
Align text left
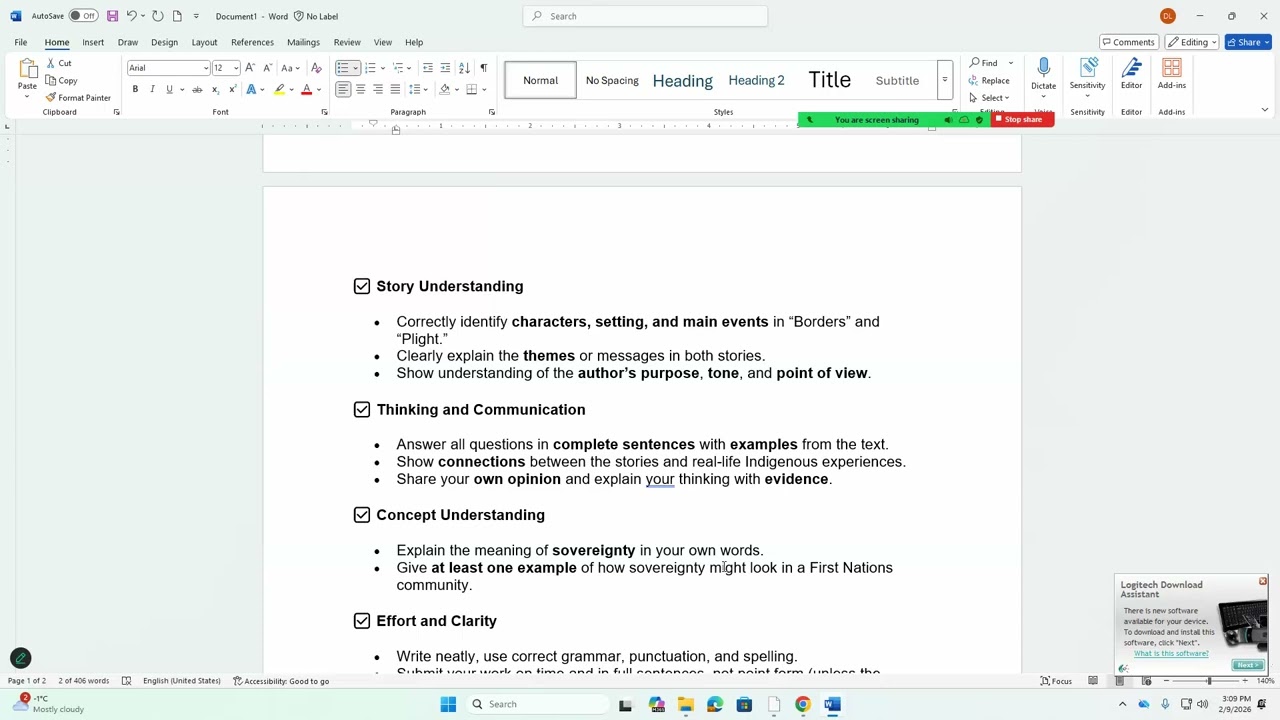coord(343,89)
